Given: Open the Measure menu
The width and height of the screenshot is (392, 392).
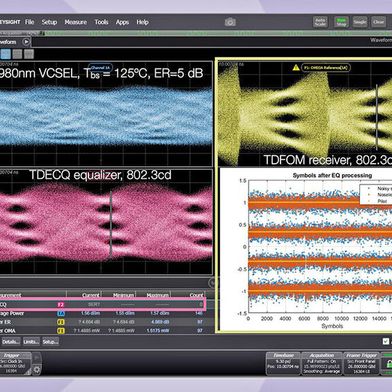Looking at the screenshot, I should click(x=76, y=22).
